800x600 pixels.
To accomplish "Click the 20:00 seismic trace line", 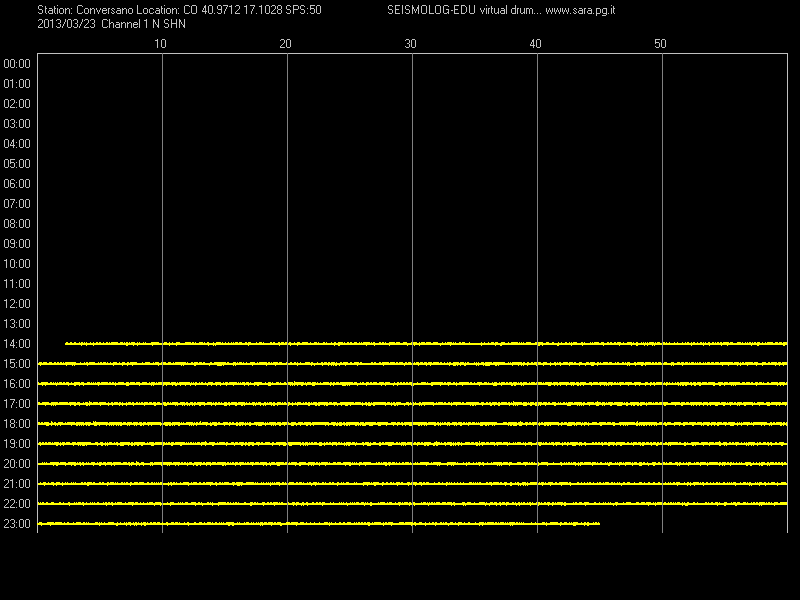I will 412,464.
